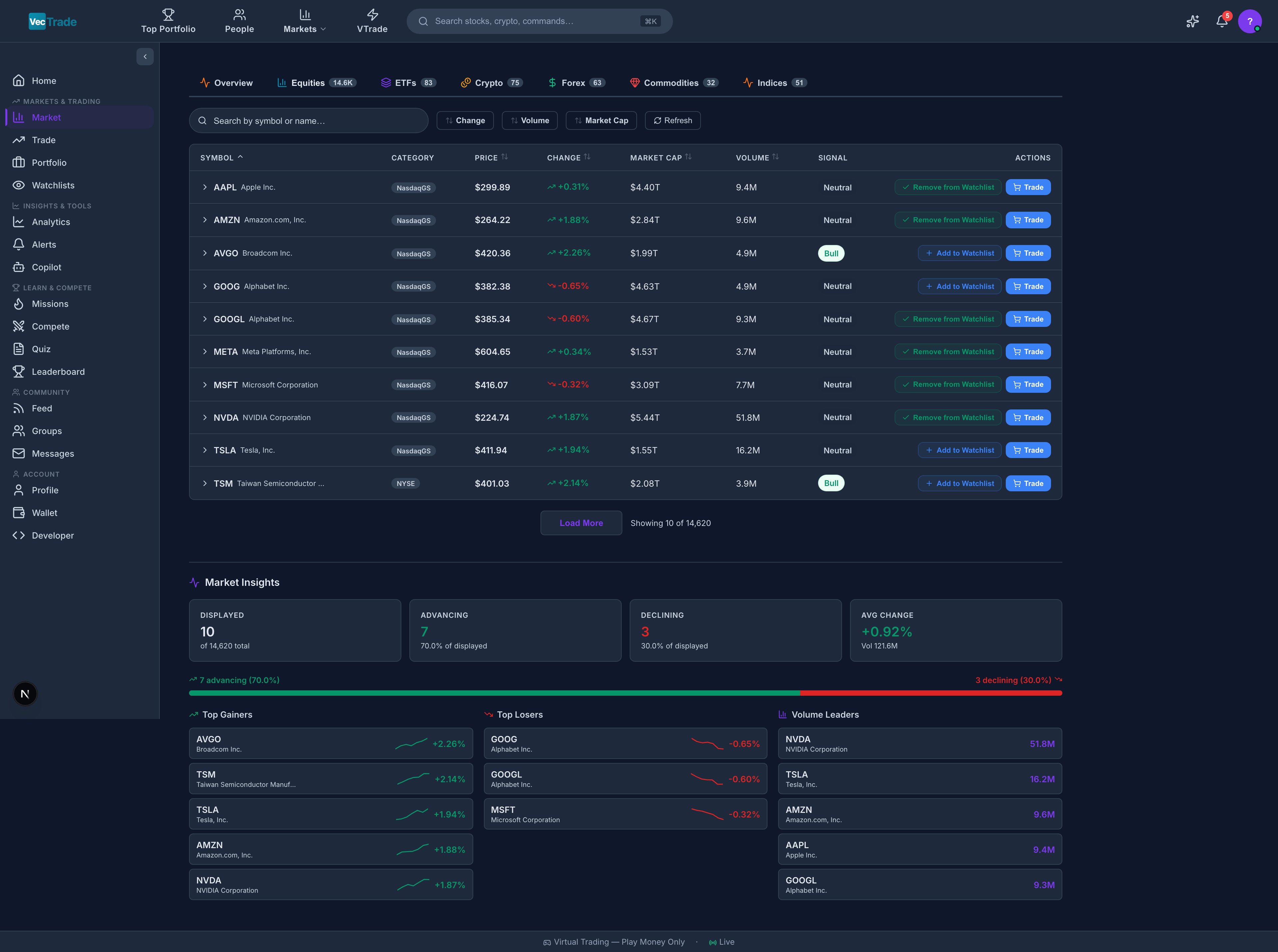View the Leaderboard in sidebar

80,372
